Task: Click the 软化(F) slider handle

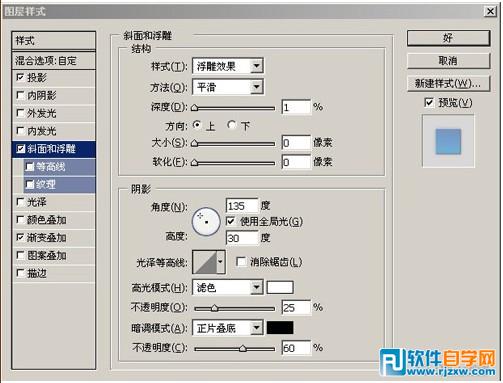Action: [195, 163]
